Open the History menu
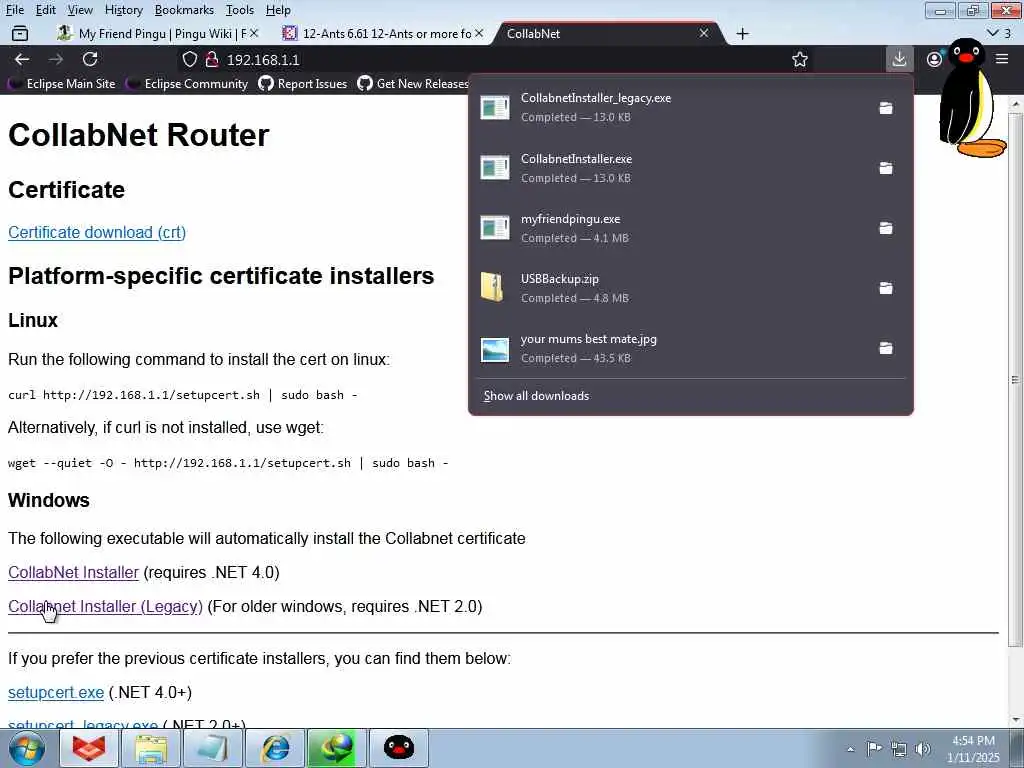The height and width of the screenshot is (768, 1024). pos(123,10)
